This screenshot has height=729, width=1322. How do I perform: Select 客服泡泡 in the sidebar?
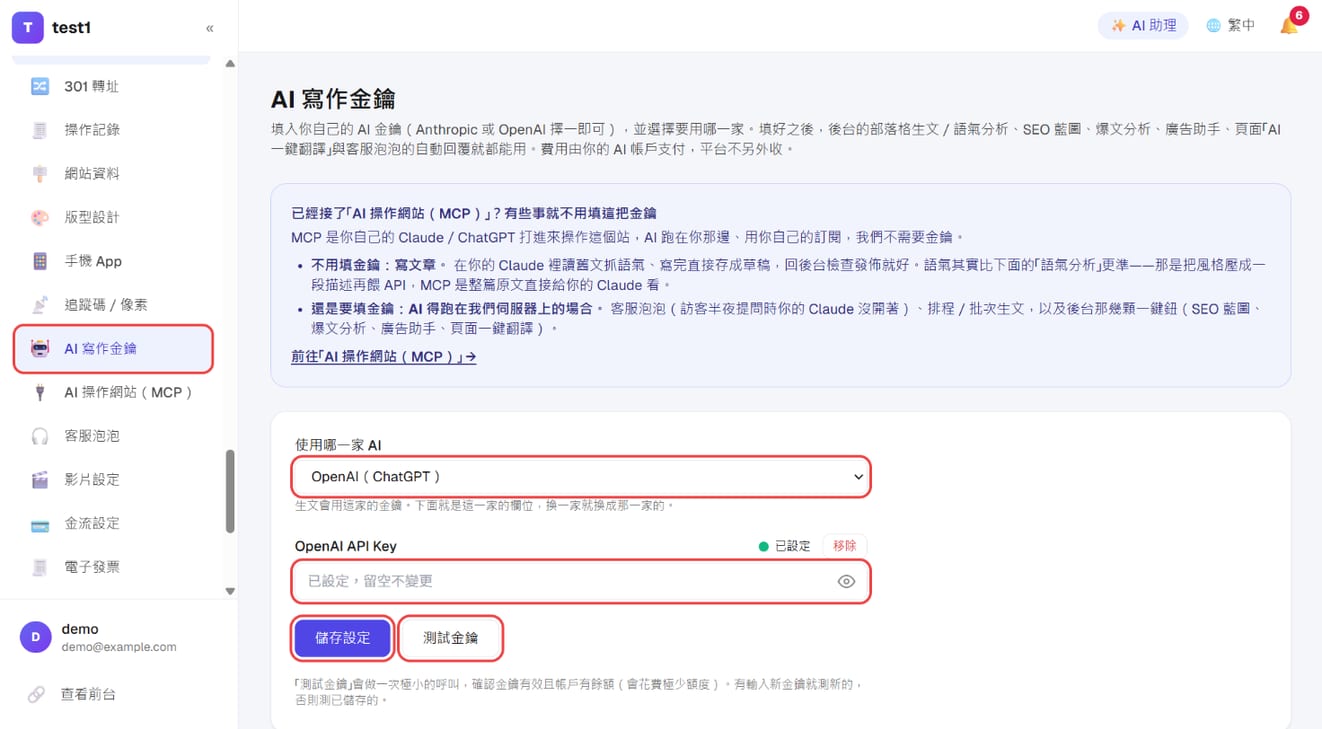[113, 436]
